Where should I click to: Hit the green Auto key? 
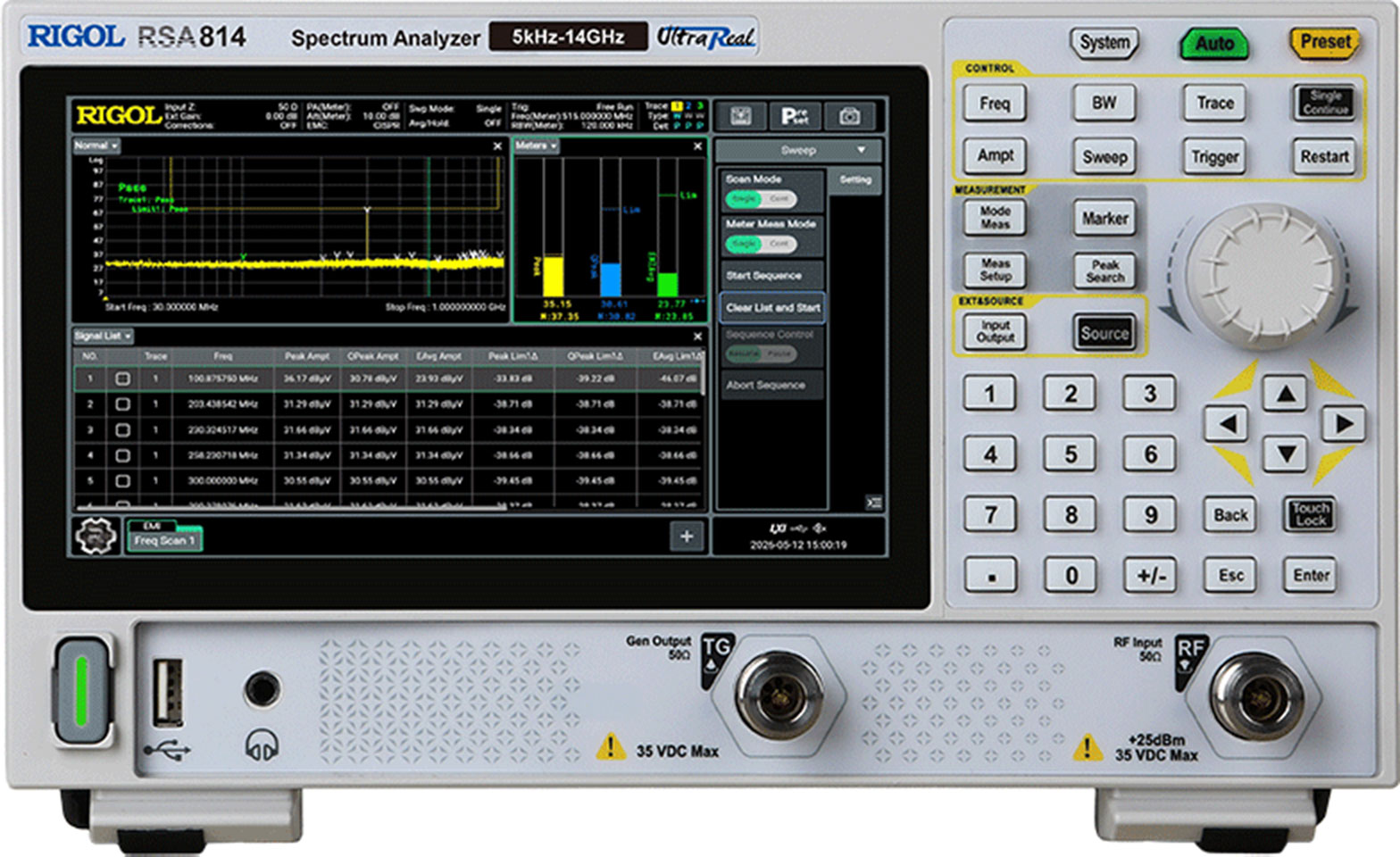pos(1214,43)
